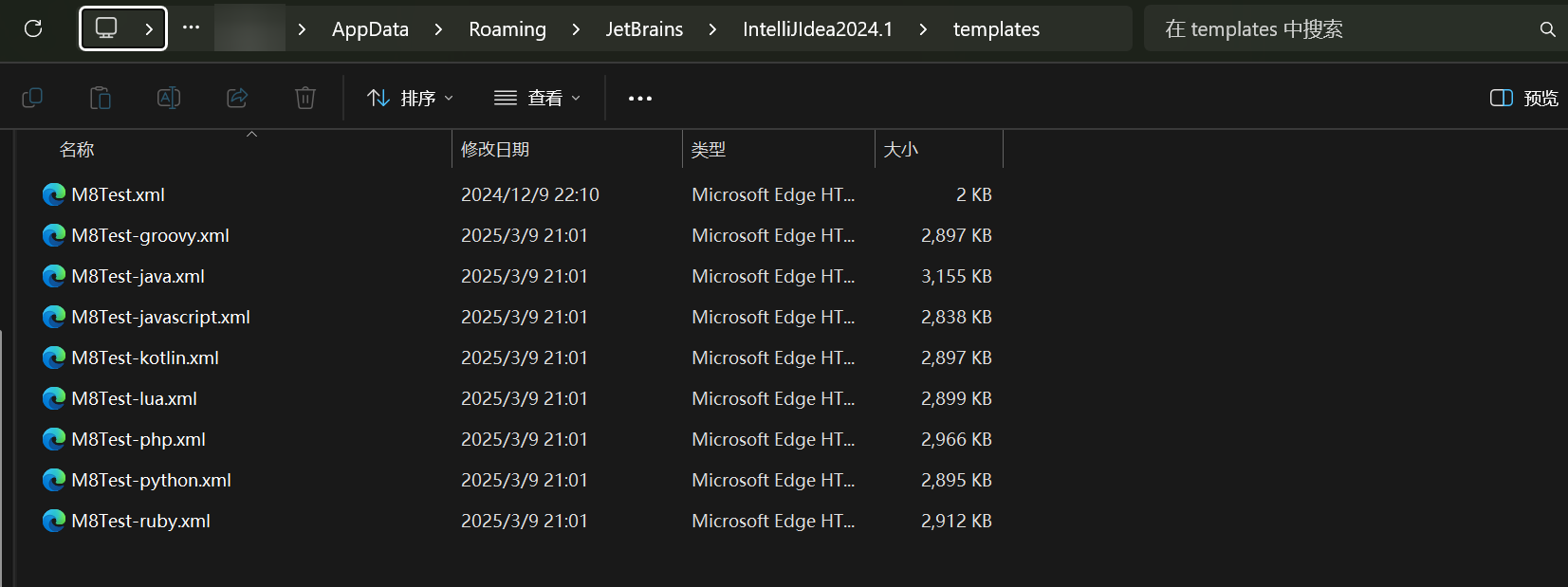The height and width of the screenshot is (587, 1568).
Task: Click Edge icon of M8Test-kotlin.xml
Action: pyautogui.click(x=54, y=358)
